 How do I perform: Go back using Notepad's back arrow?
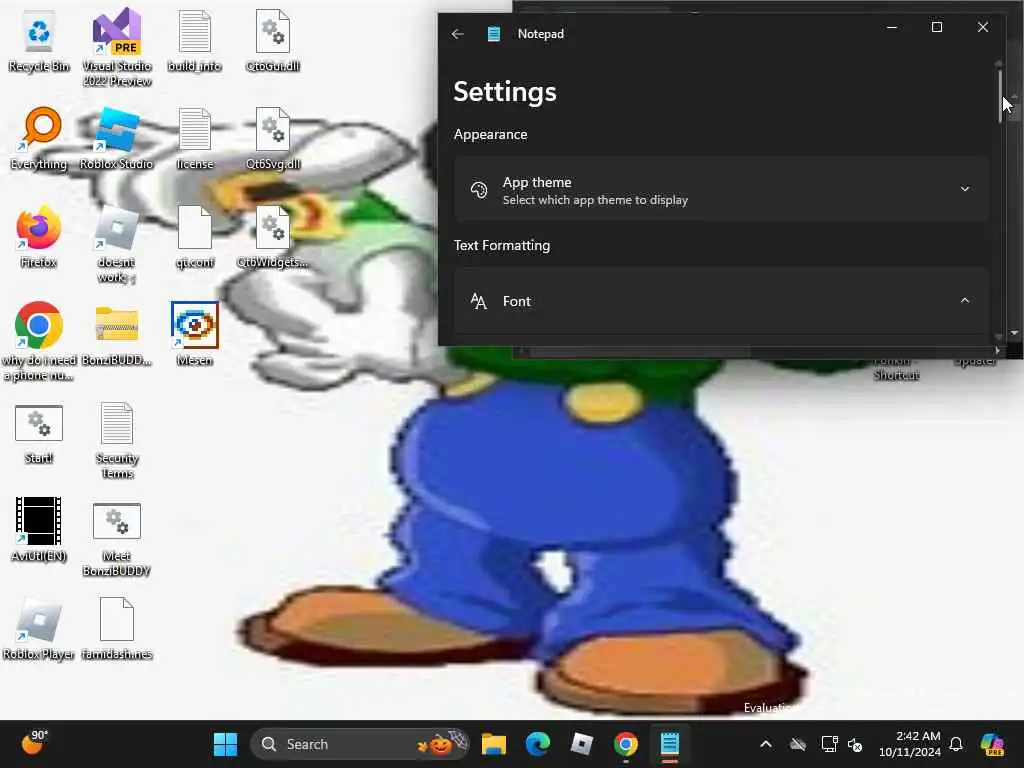pyautogui.click(x=457, y=34)
